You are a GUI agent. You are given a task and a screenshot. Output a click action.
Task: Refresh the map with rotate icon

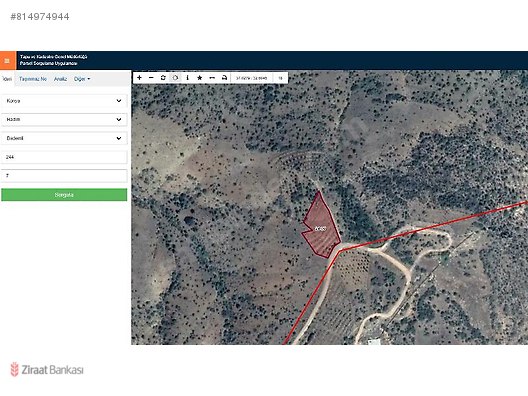163,78
